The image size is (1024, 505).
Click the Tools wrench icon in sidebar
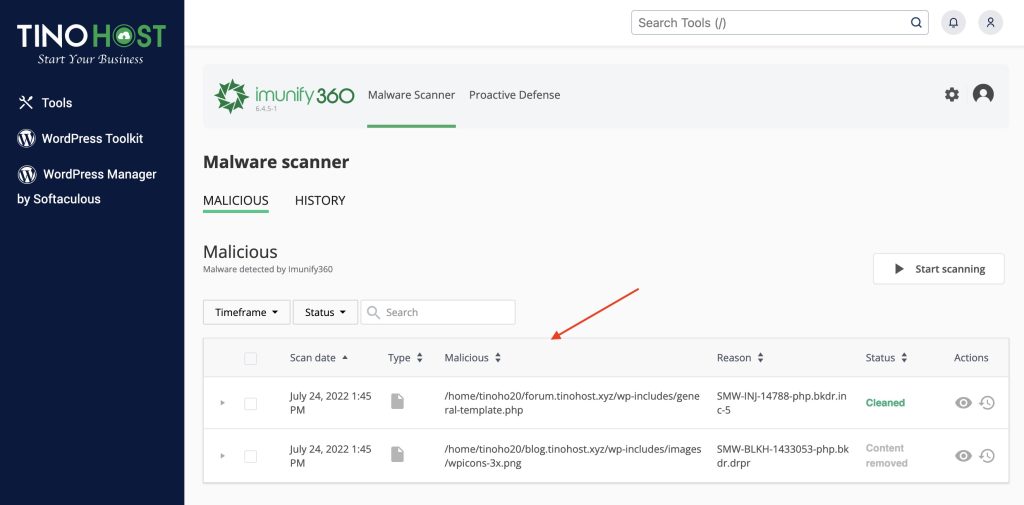pos(25,103)
